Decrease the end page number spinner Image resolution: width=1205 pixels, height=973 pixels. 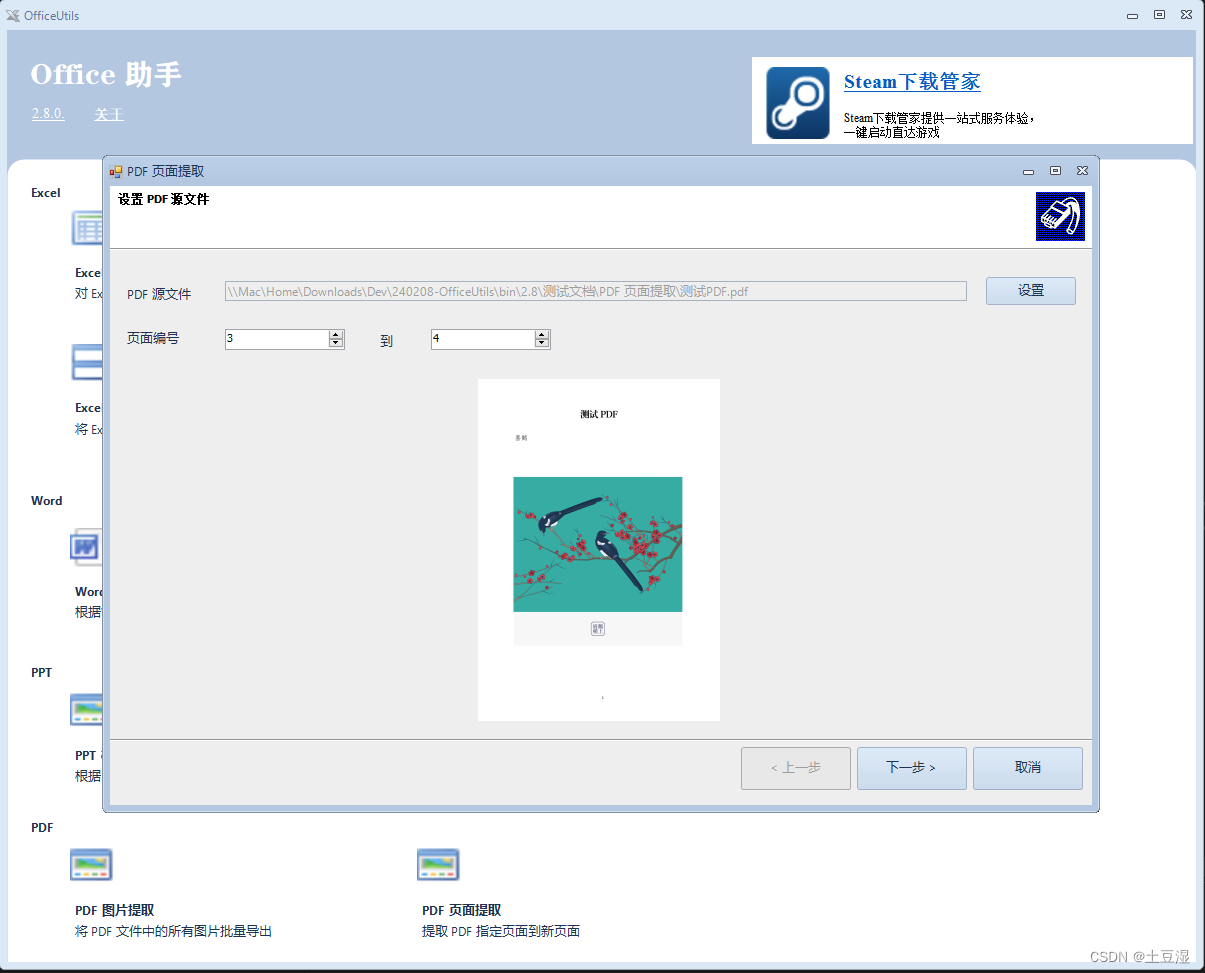(x=542, y=344)
